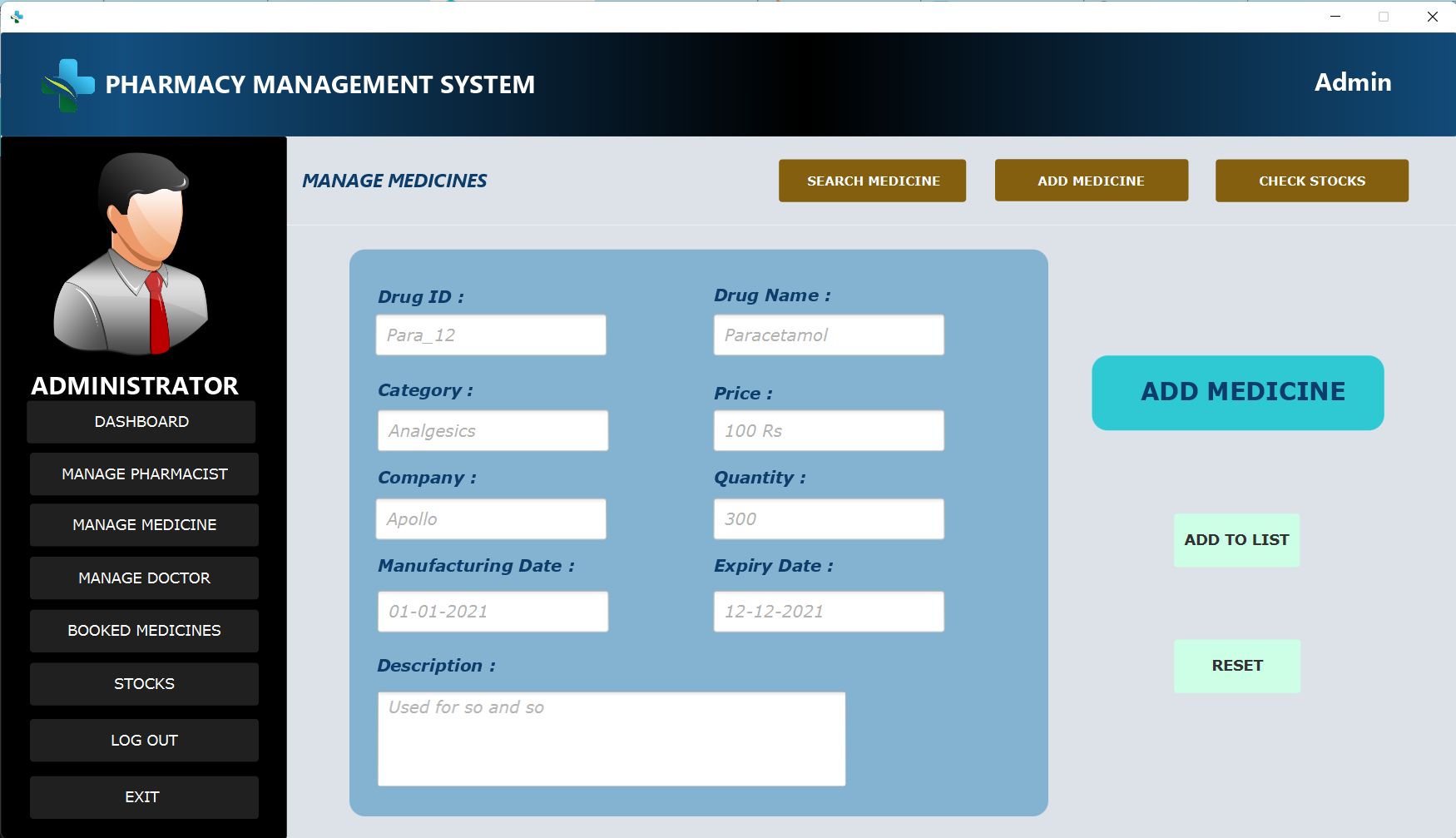This screenshot has width=1456, height=838.
Task: View Stocks from the sidebar
Action: (143, 683)
